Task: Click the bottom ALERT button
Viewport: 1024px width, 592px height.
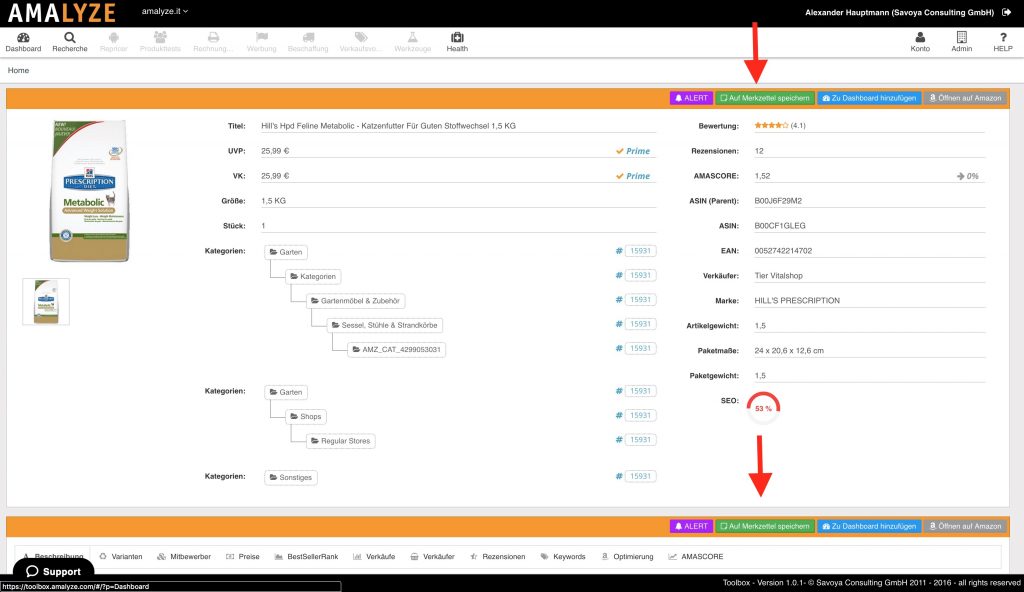Action: pyautogui.click(x=691, y=526)
